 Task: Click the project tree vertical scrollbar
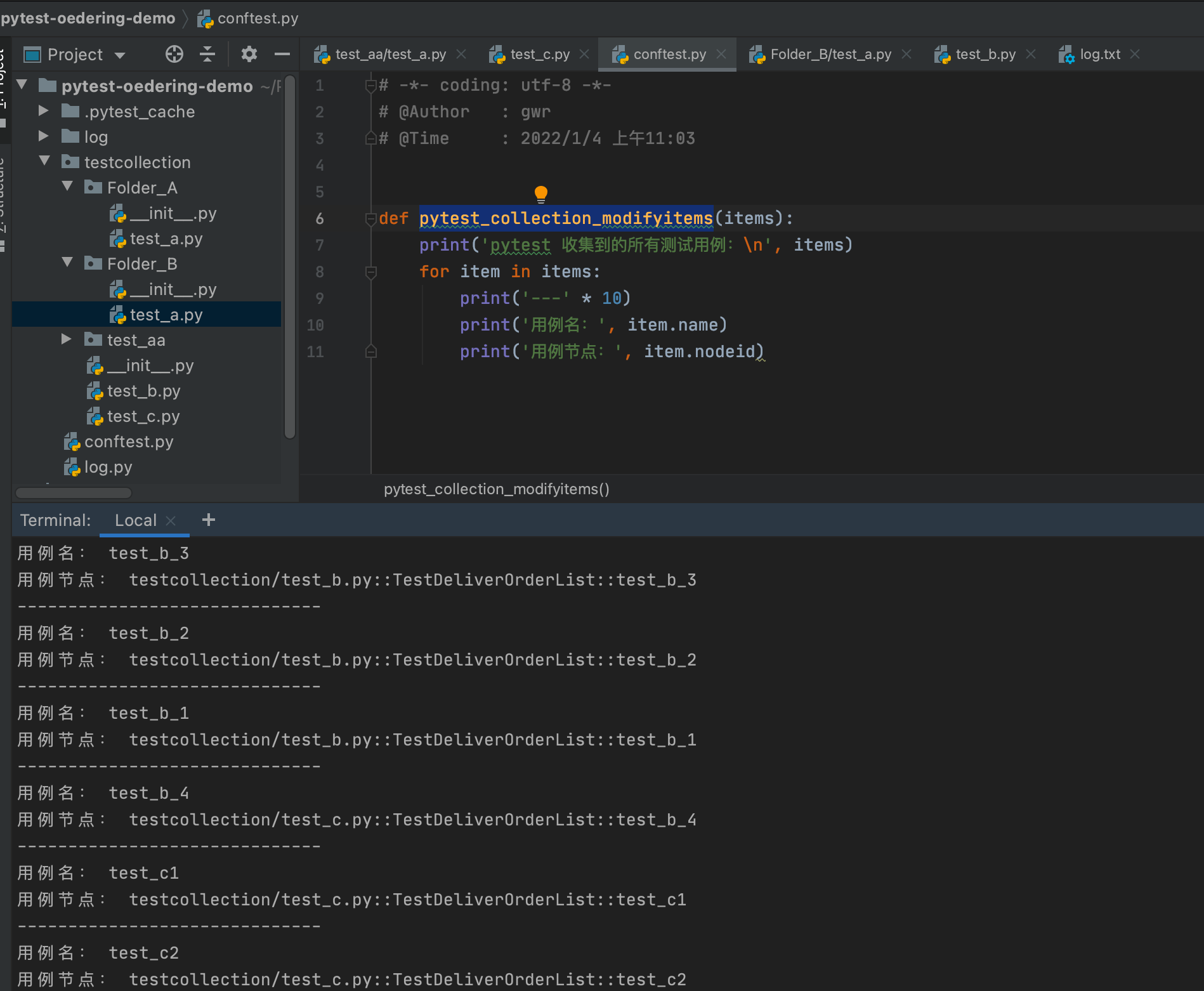pyautogui.click(x=290, y=256)
